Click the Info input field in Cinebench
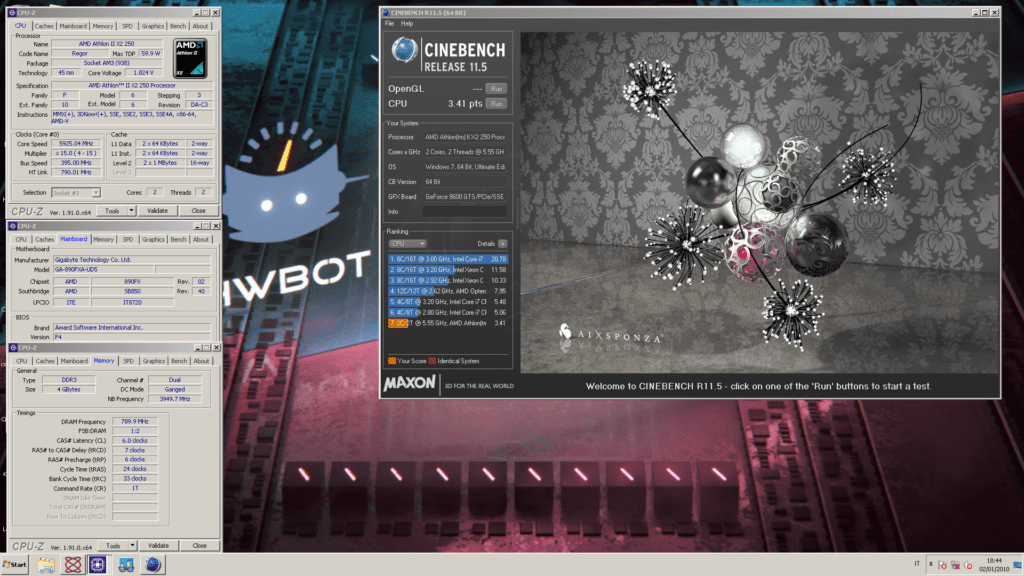1024x576 pixels. pos(464,212)
